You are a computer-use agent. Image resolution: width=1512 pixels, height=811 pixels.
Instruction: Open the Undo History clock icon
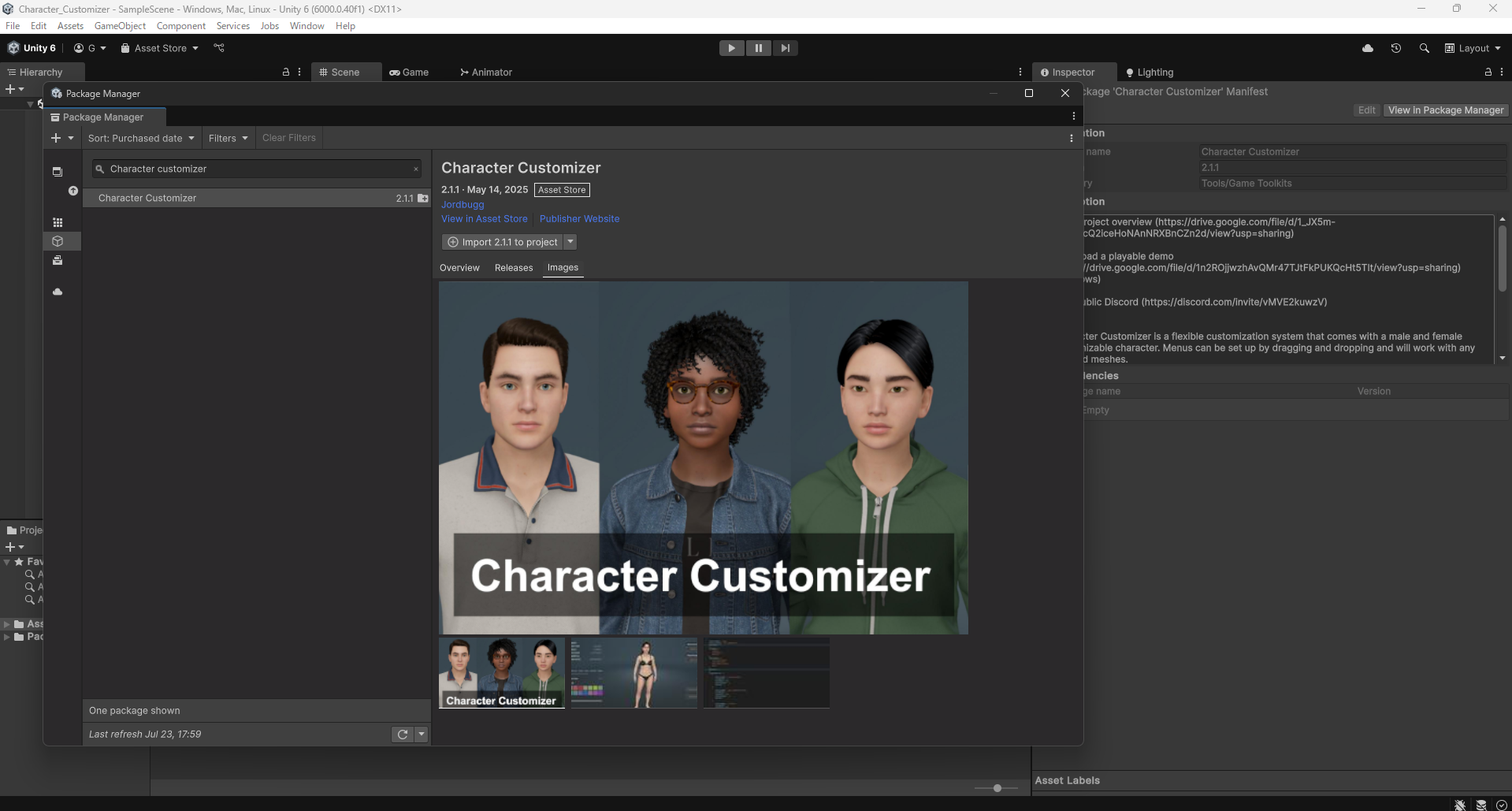point(1396,48)
